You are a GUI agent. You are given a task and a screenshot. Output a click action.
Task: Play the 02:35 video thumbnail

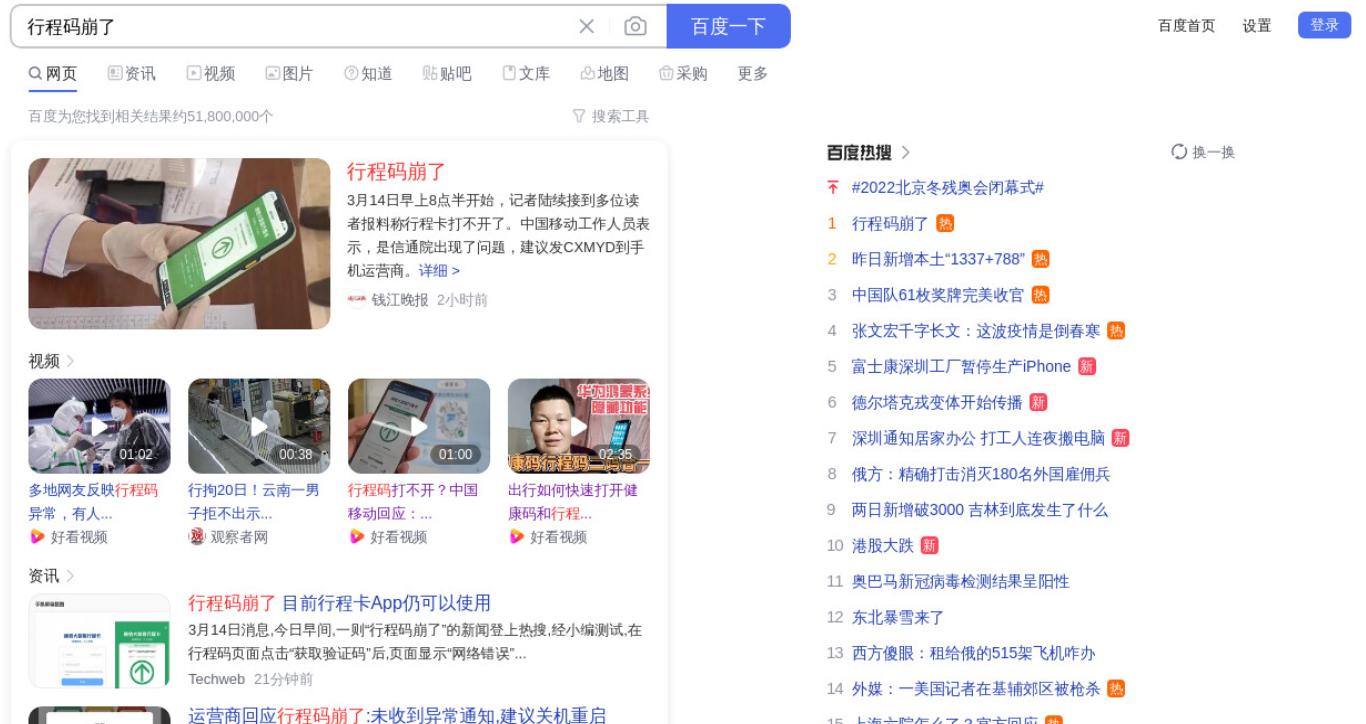coord(579,426)
